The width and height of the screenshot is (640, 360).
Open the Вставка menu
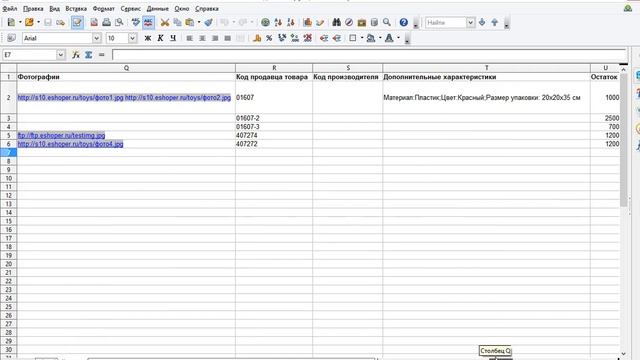click(x=76, y=9)
